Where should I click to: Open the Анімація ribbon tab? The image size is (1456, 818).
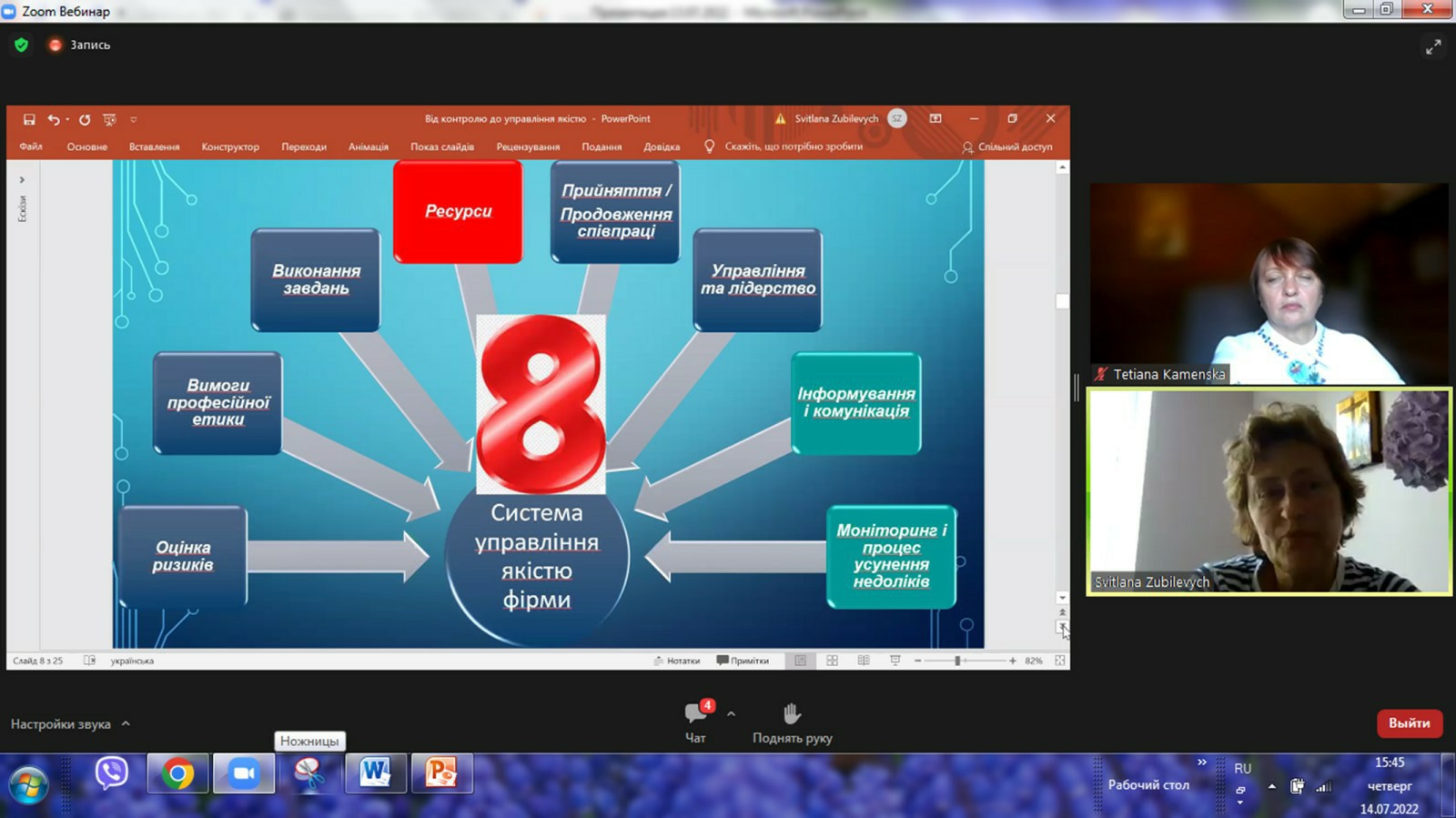pyautogui.click(x=368, y=146)
